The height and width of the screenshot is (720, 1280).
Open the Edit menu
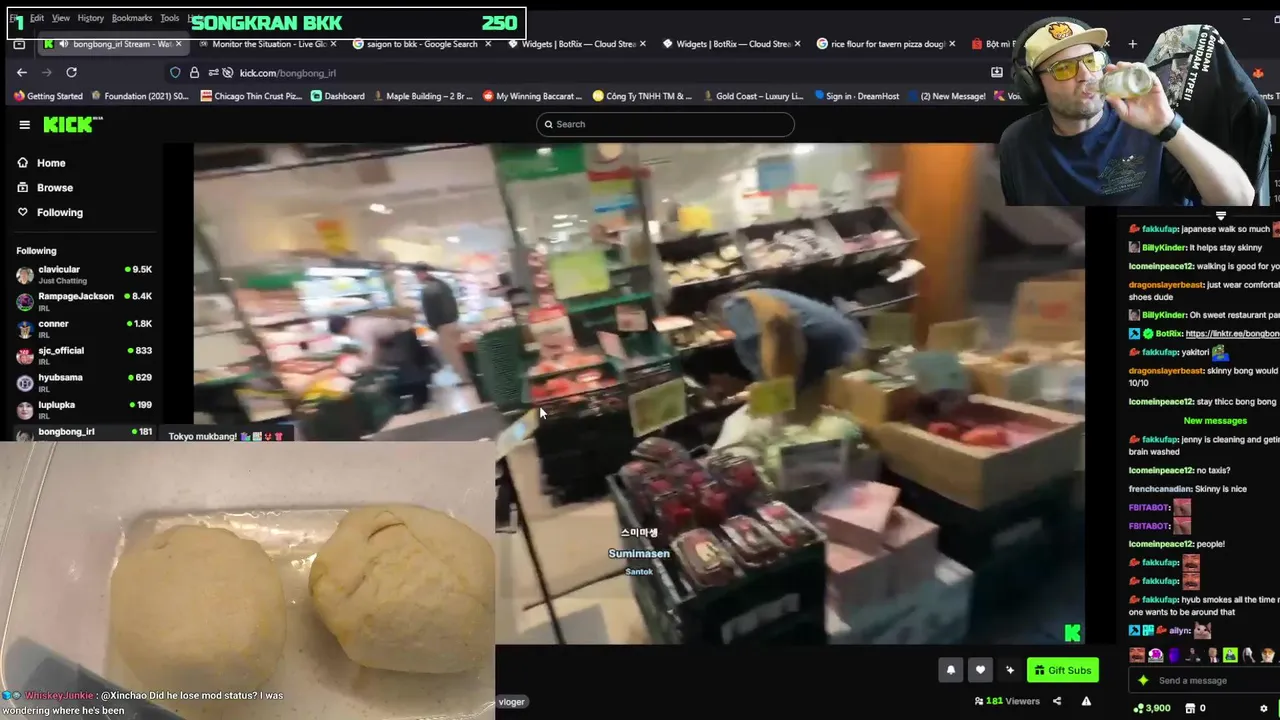37,18
